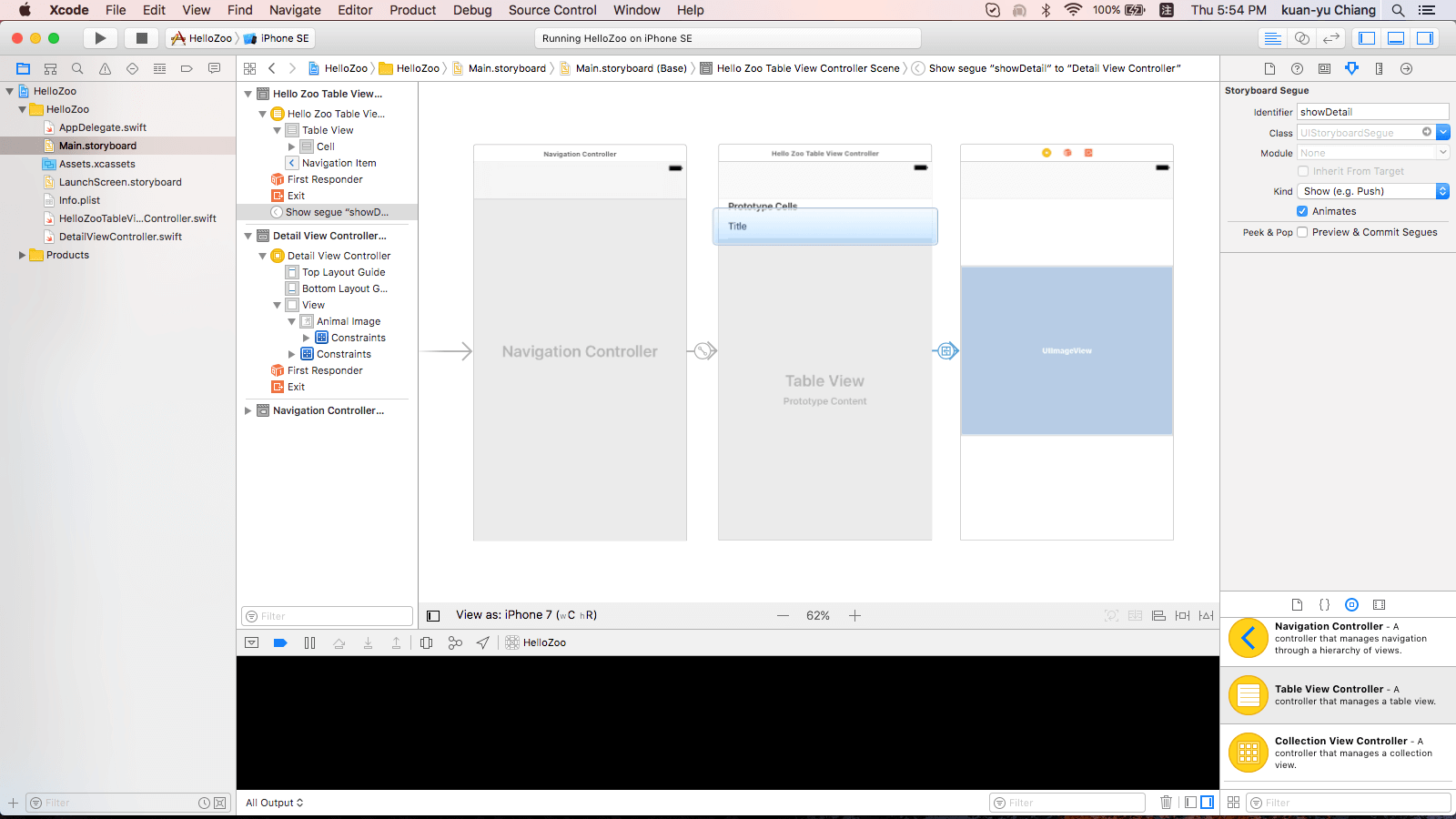Click the Identifier field showDetail
The height and width of the screenshot is (819, 1456).
tap(1373, 112)
